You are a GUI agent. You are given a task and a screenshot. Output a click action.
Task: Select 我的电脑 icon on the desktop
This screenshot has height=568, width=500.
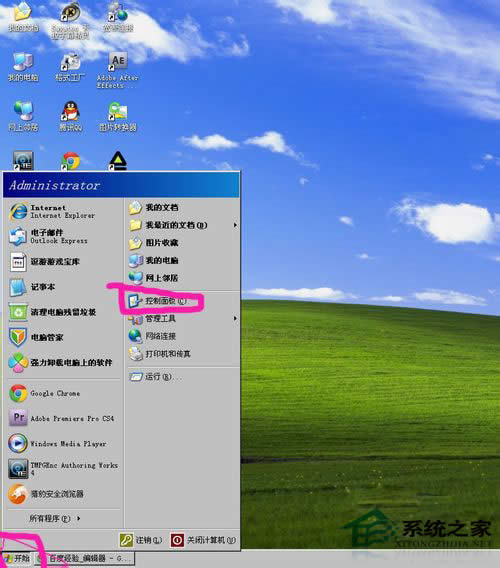23,67
